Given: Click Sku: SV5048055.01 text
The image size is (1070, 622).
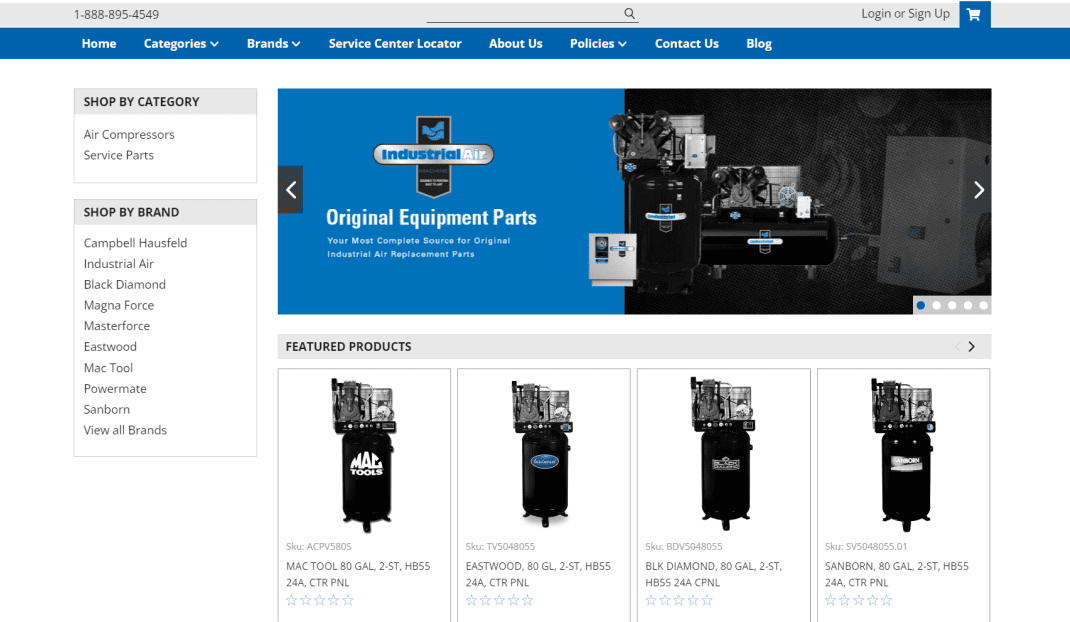Looking at the screenshot, I should point(866,546).
